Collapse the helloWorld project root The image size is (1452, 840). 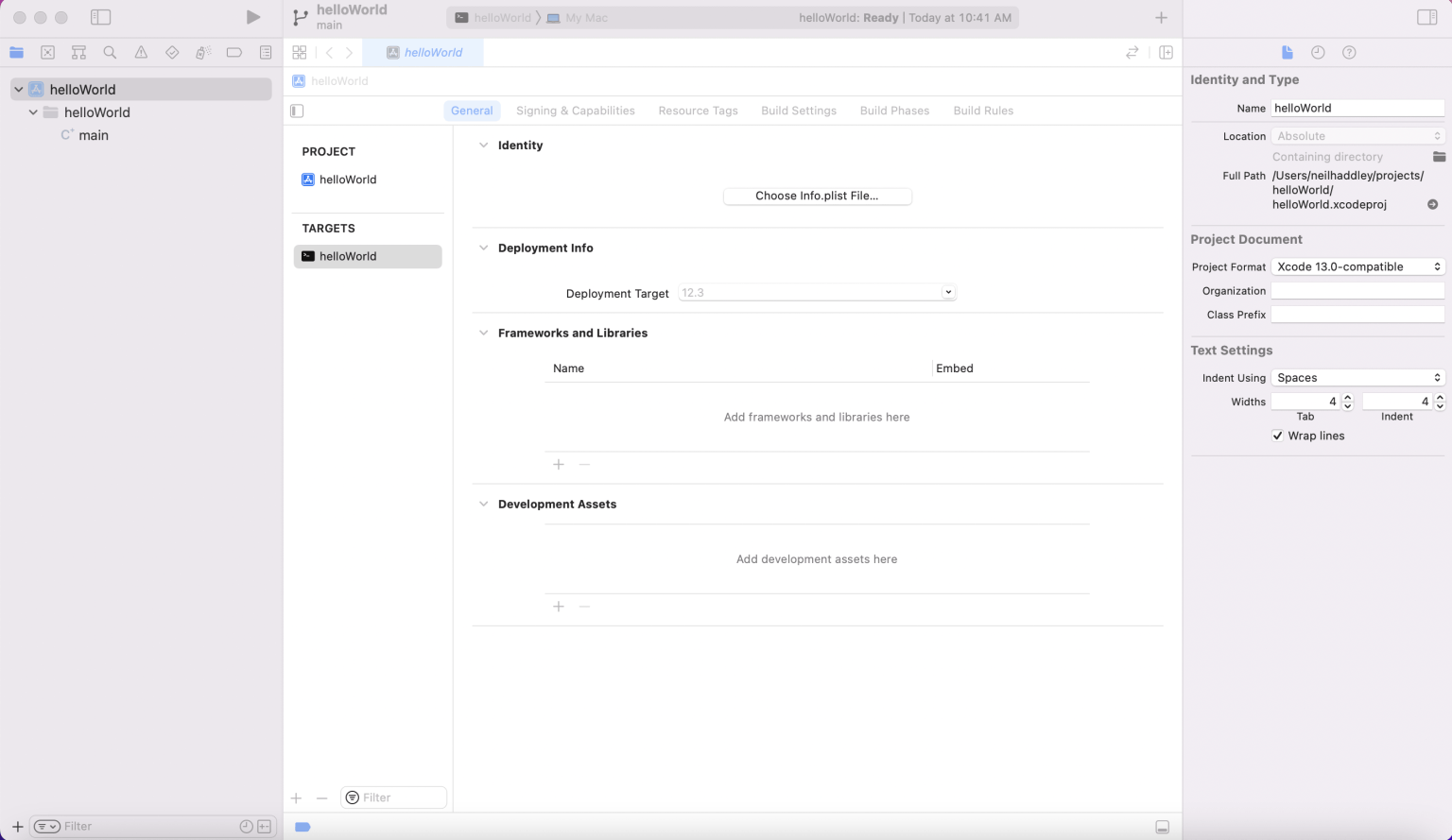click(18, 90)
